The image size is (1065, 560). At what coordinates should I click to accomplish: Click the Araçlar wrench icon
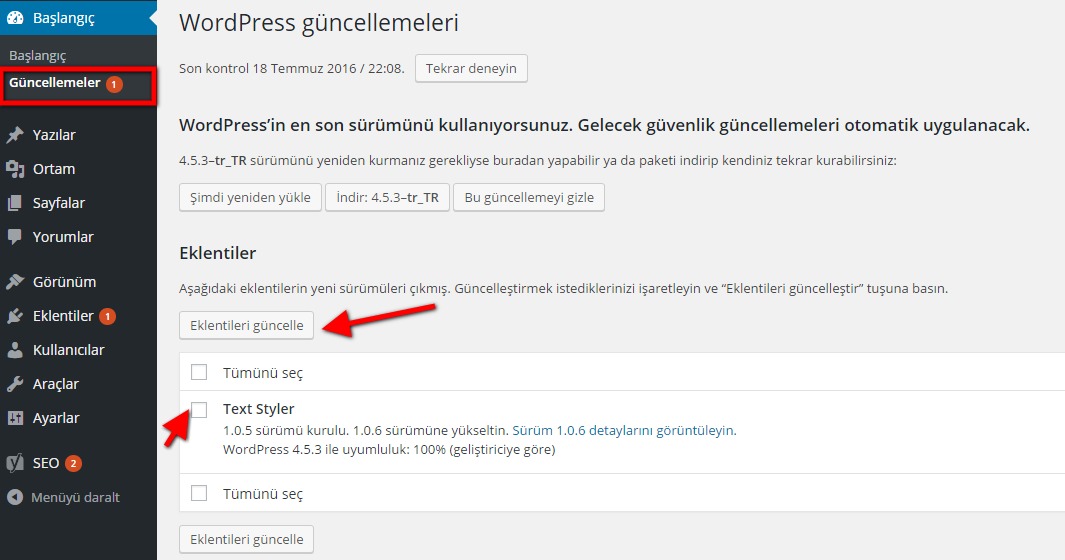point(15,384)
